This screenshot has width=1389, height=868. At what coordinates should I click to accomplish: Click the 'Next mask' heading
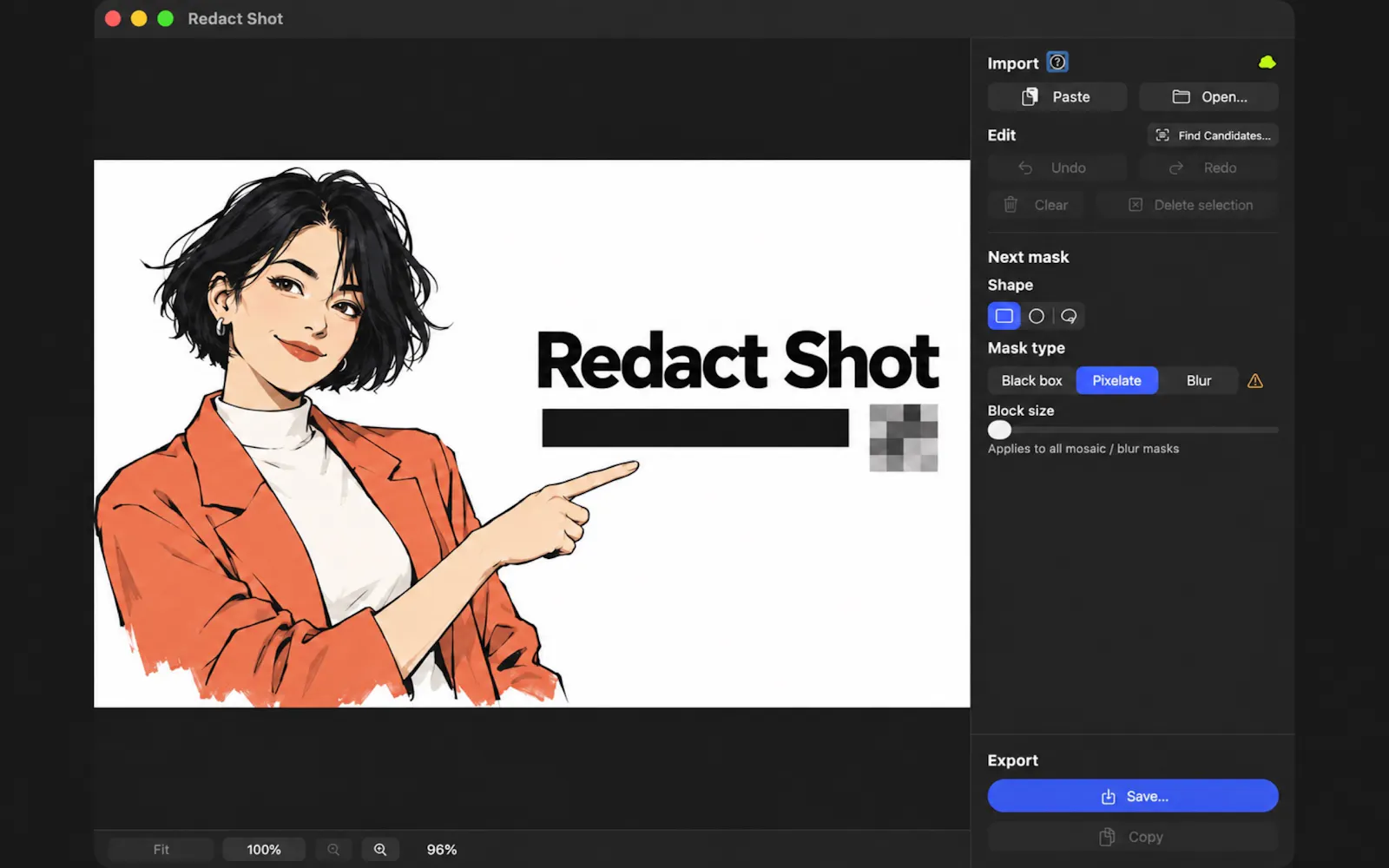coord(1029,257)
